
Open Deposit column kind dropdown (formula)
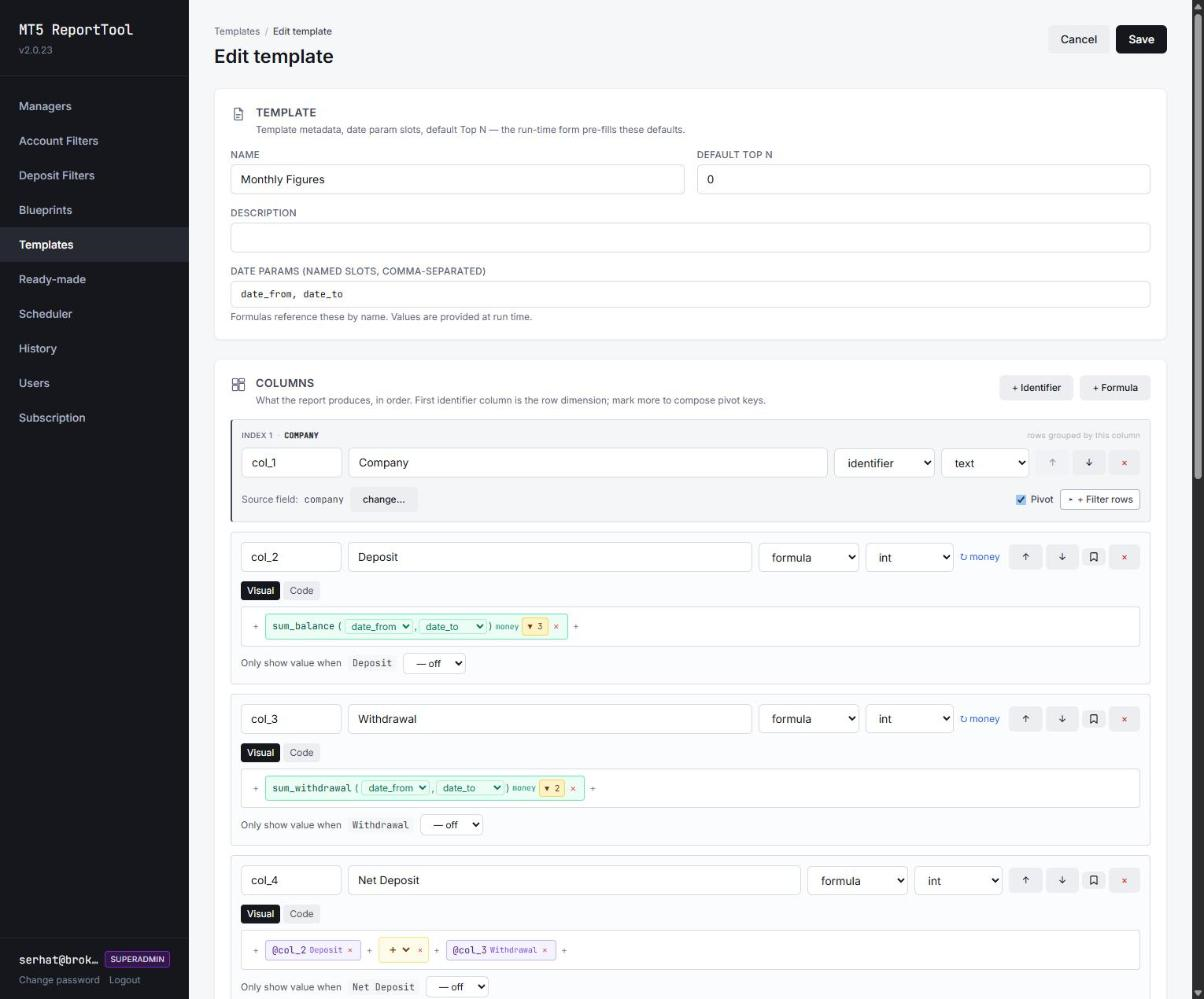(808, 557)
